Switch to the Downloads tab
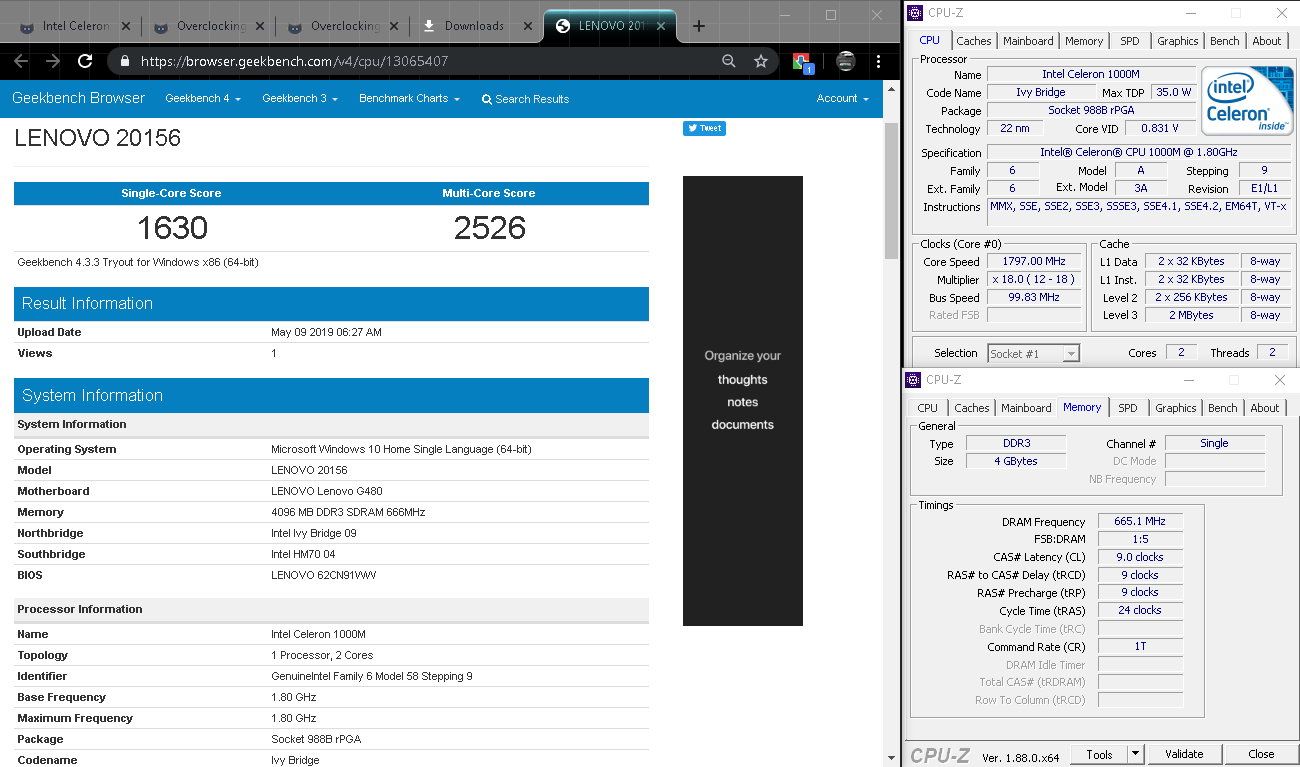The height and width of the screenshot is (767, 1300). [x=474, y=26]
